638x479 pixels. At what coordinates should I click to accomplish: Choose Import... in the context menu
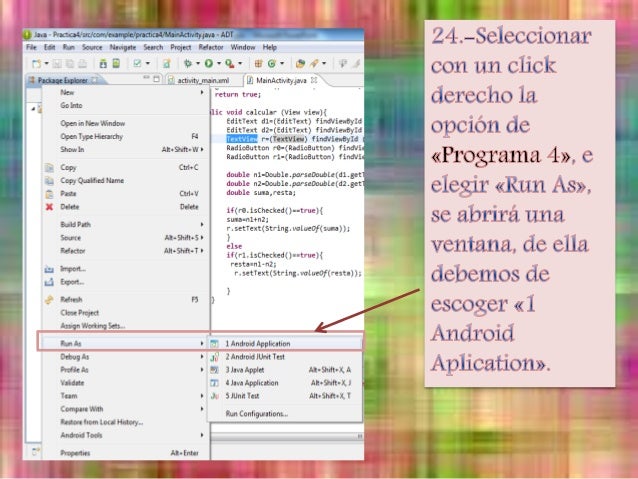(126, 269)
